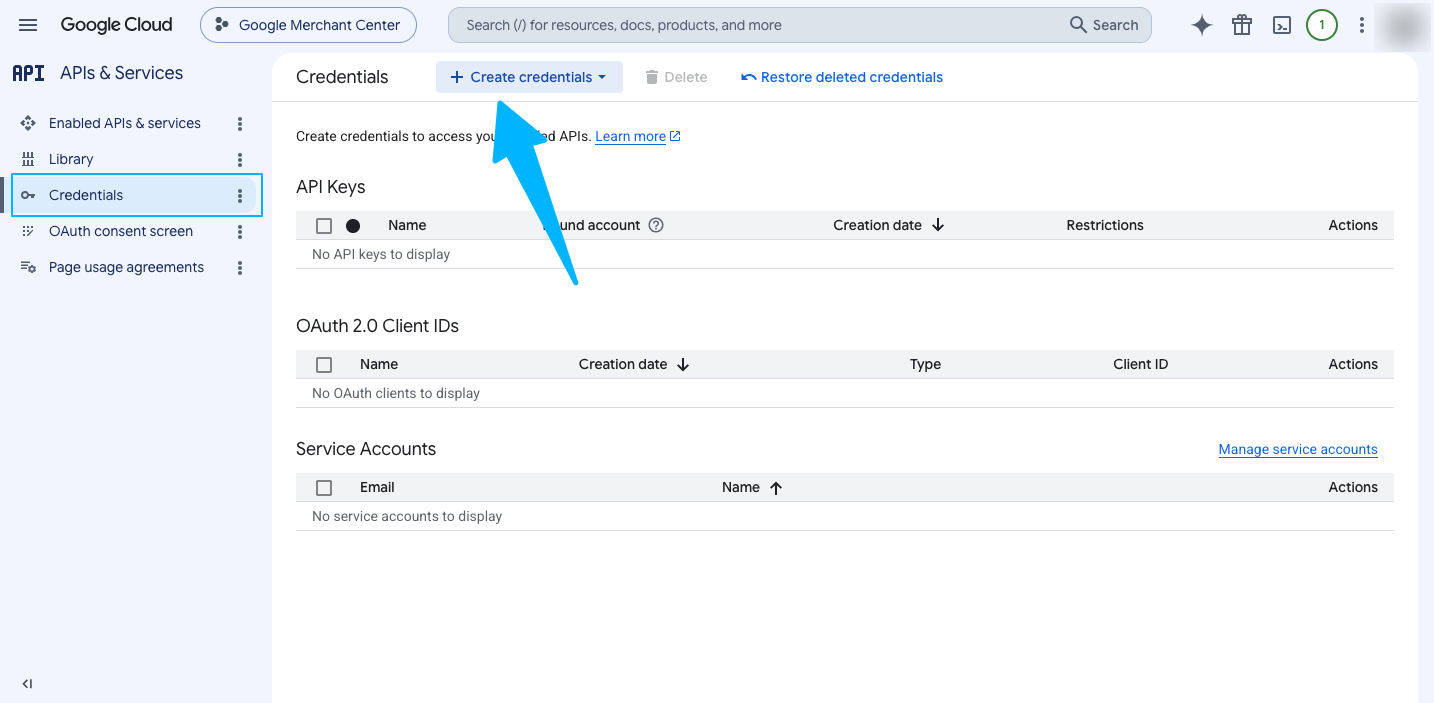The width and height of the screenshot is (1434, 703).
Task: Click the Restrictions column header
Action: pos(1105,225)
